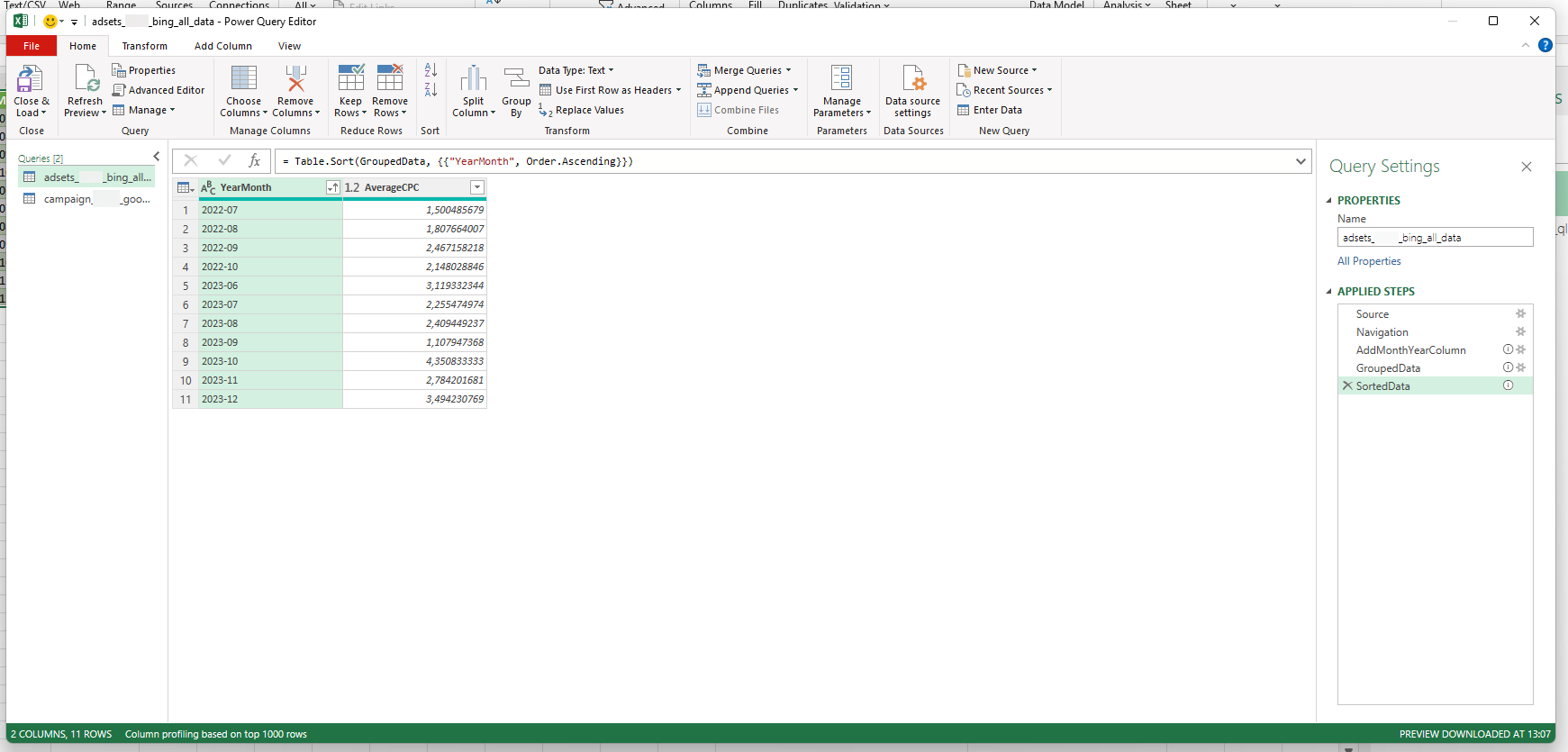The image size is (1568, 752).
Task: Open the AverageCPC column filter dropdown
Action: (477, 187)
